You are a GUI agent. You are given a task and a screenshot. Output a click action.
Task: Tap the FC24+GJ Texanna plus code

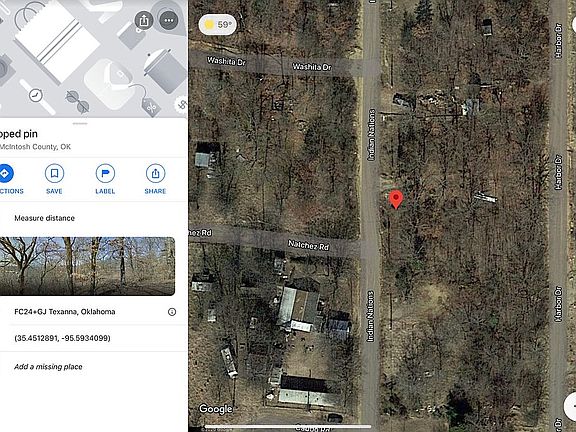tap(65, 312)
